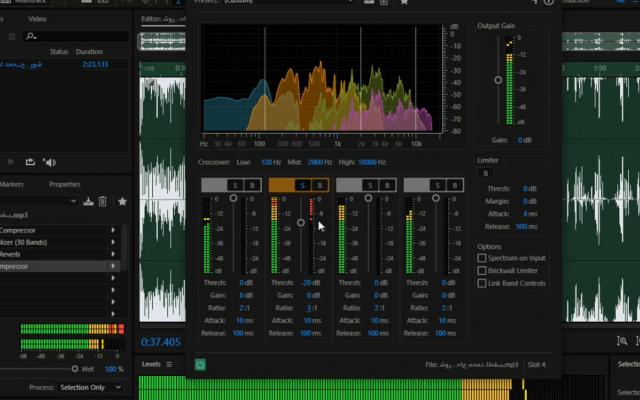Switch to the Properties tab
This screenshot has height=400, width=640.
pyautogui.click(x=64, y=184)
